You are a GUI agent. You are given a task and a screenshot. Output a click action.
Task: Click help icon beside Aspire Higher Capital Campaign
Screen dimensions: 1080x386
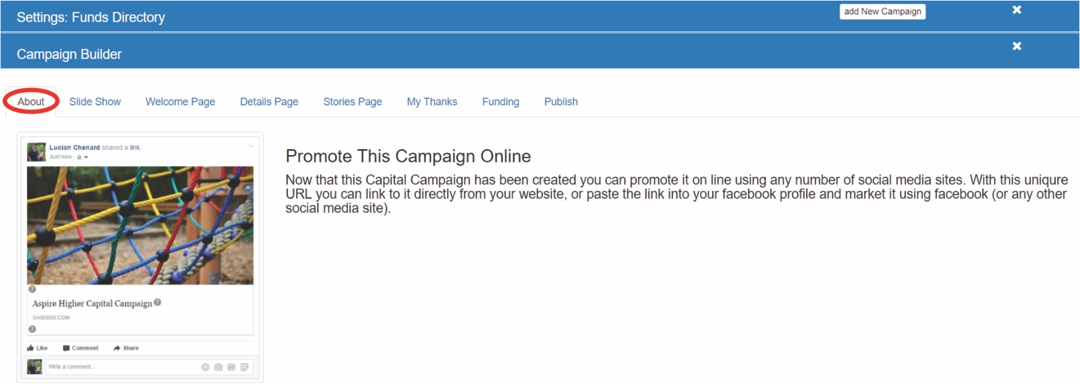pyautogui.click(x=158, y=302)
